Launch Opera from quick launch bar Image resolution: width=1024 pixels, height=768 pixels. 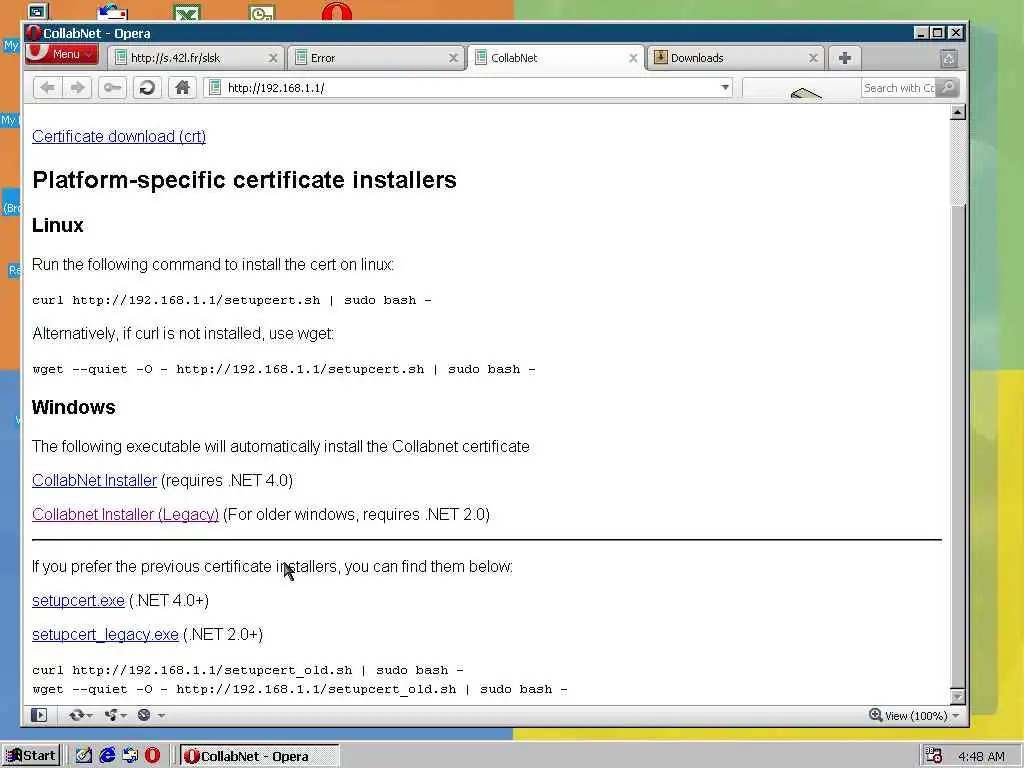(x=152, y=756)
